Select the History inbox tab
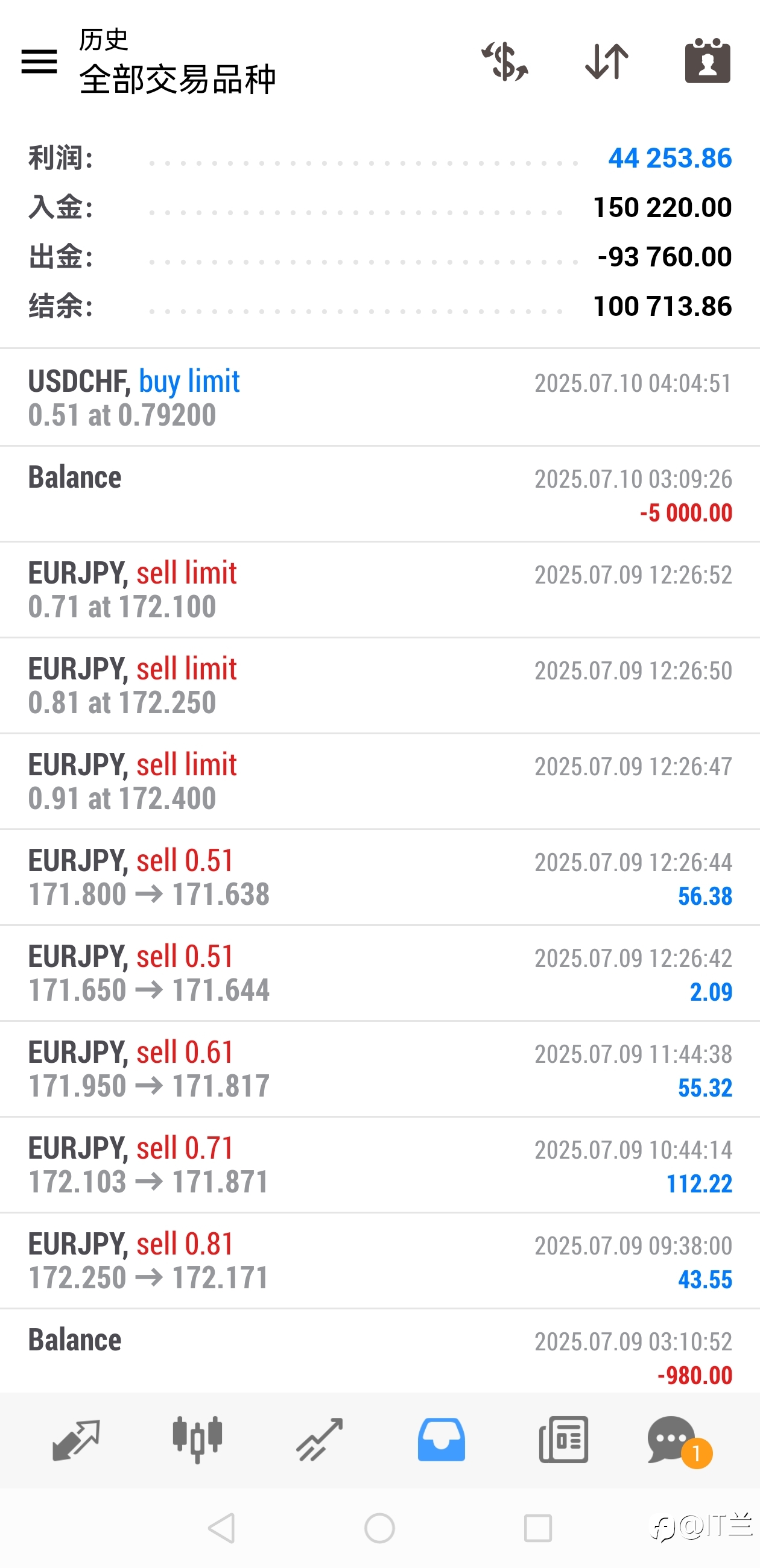The height and width of the screenshot is (1568, 760). 441,1440
